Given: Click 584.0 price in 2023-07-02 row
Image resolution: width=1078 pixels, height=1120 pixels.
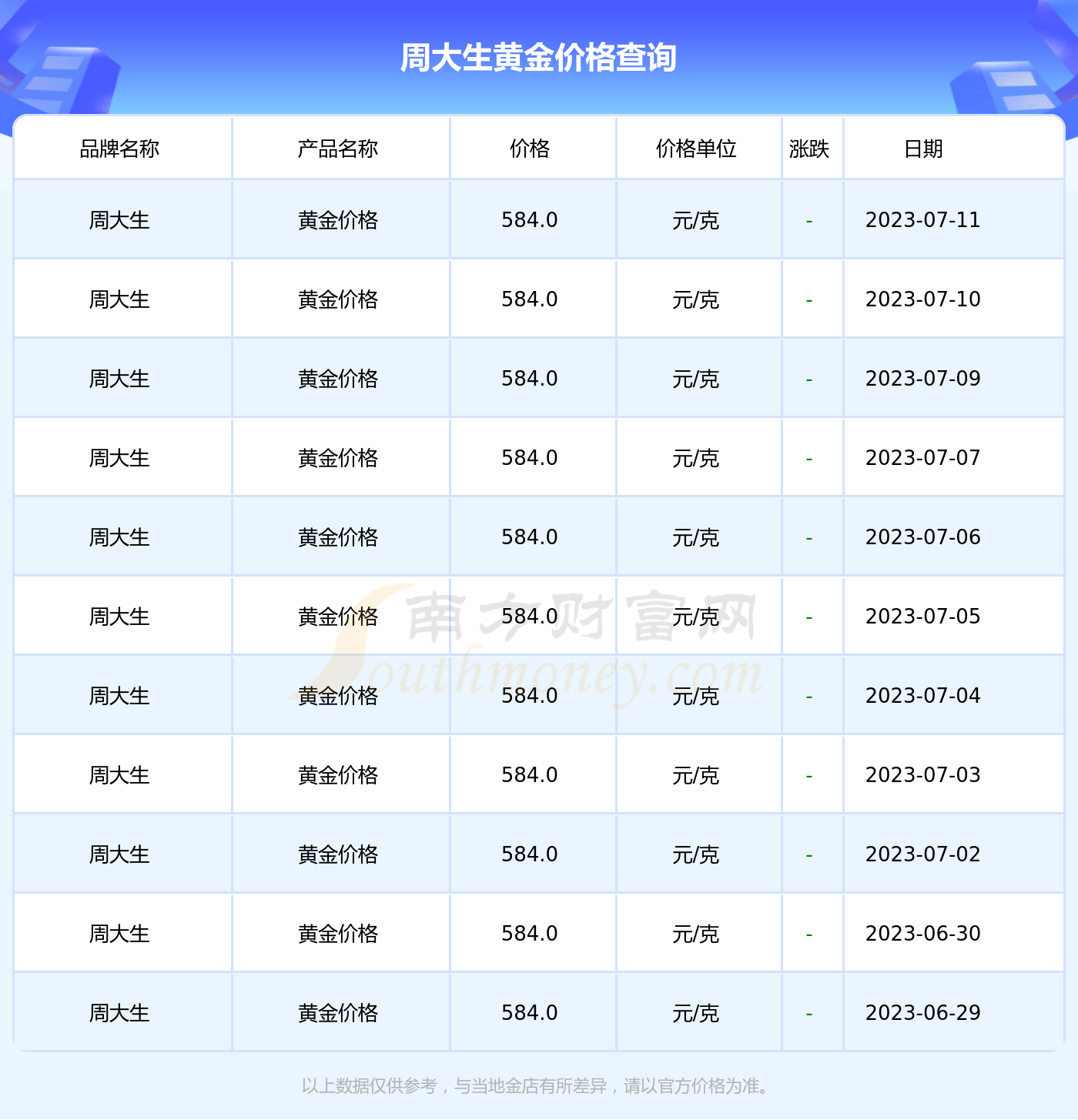Looking at the screenshot, I should (x=530, y=854).
